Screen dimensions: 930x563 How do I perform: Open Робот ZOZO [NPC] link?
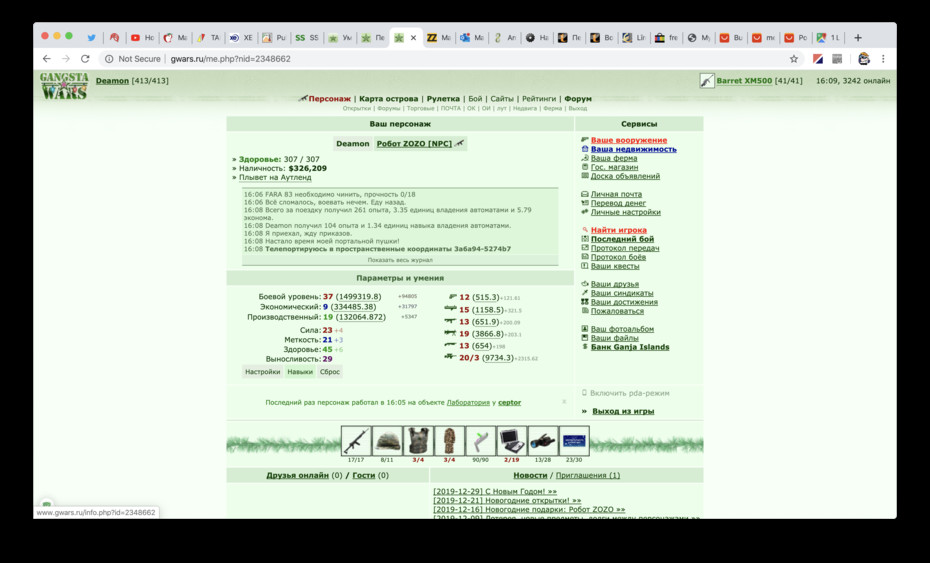[414, 144]
